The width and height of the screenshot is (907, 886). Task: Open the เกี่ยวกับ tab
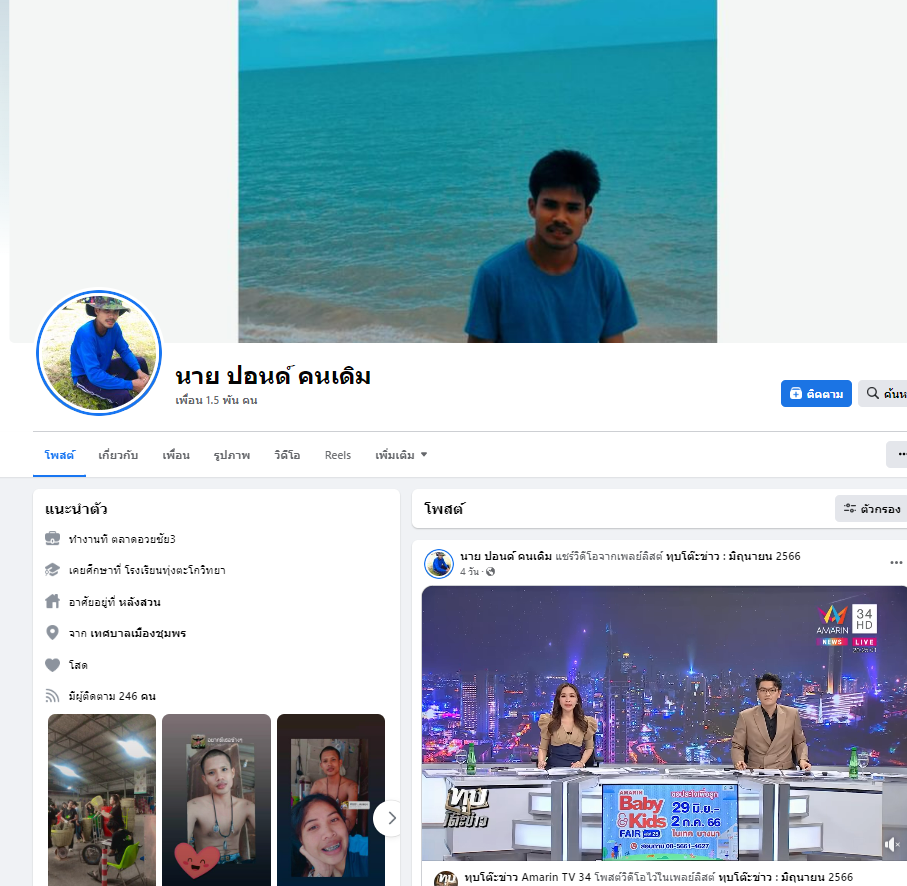(x=118, y=455)
